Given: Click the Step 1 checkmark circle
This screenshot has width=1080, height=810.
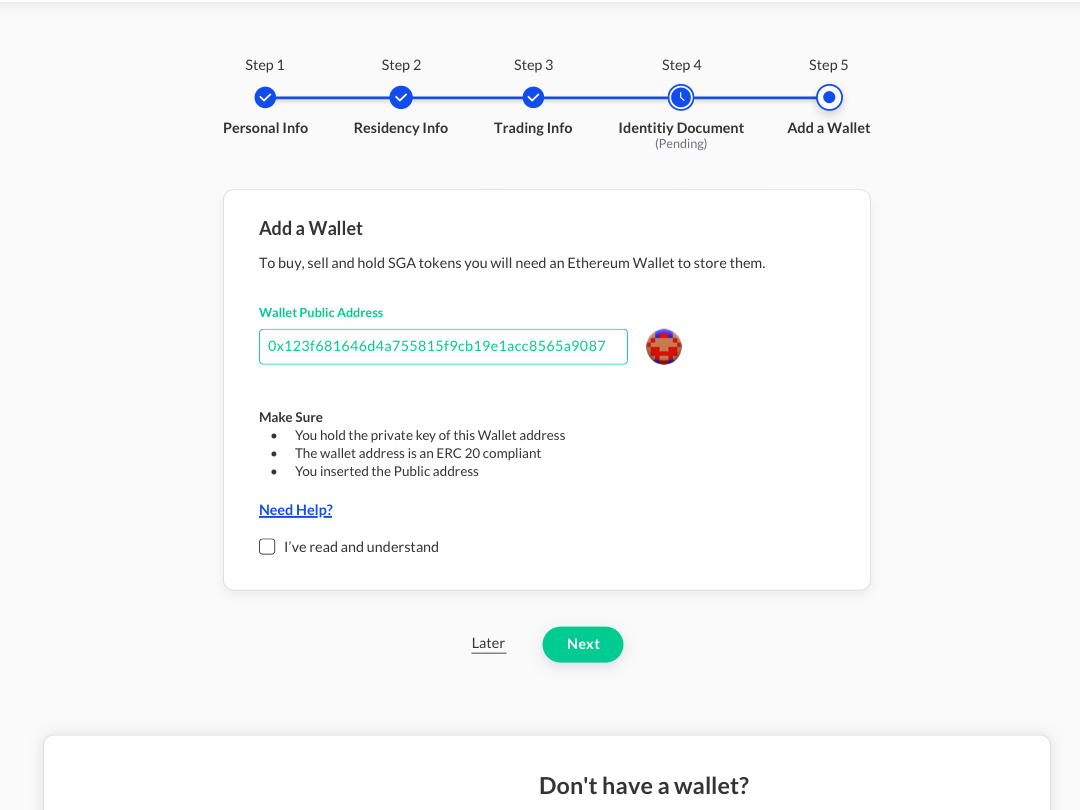Looking at the screenshot, I should (265, 97).
